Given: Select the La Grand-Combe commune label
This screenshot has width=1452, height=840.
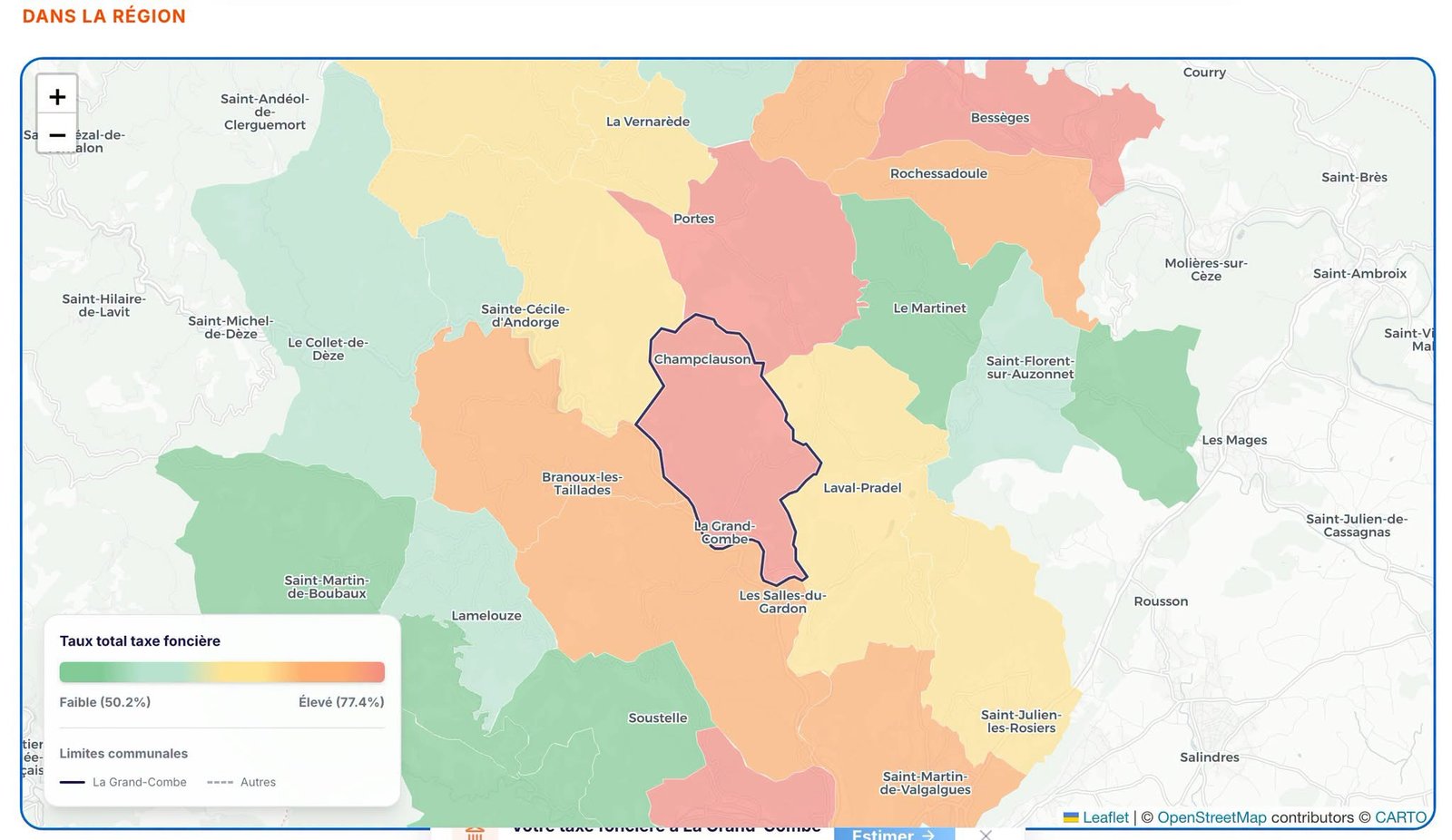Looking at the screenshot, I should pyautogui.click(x=724, y=532).
